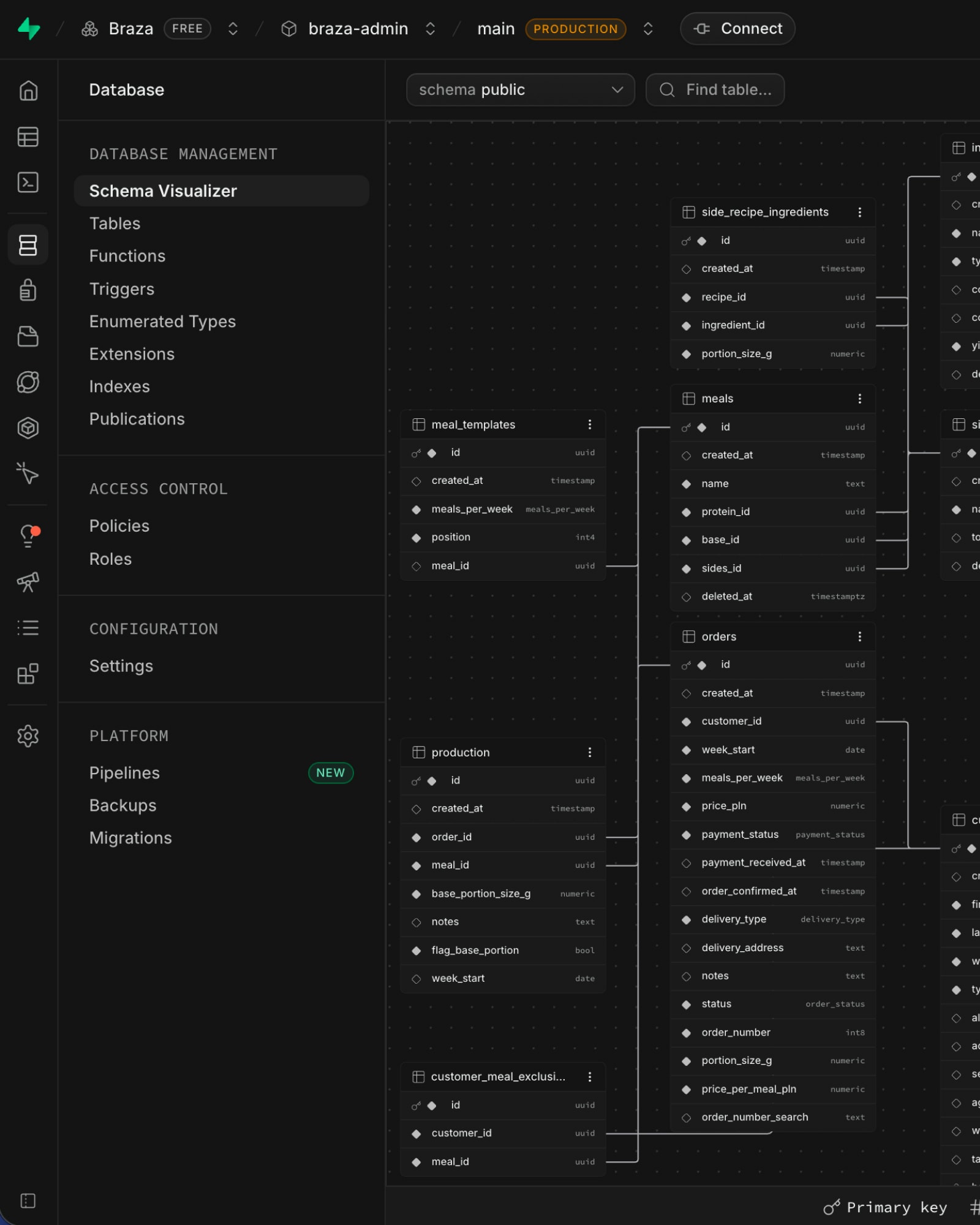Image resolution: width=980 pixels, height=1225 pixels.
Task: Click the Find table search field
Action: 715,90
